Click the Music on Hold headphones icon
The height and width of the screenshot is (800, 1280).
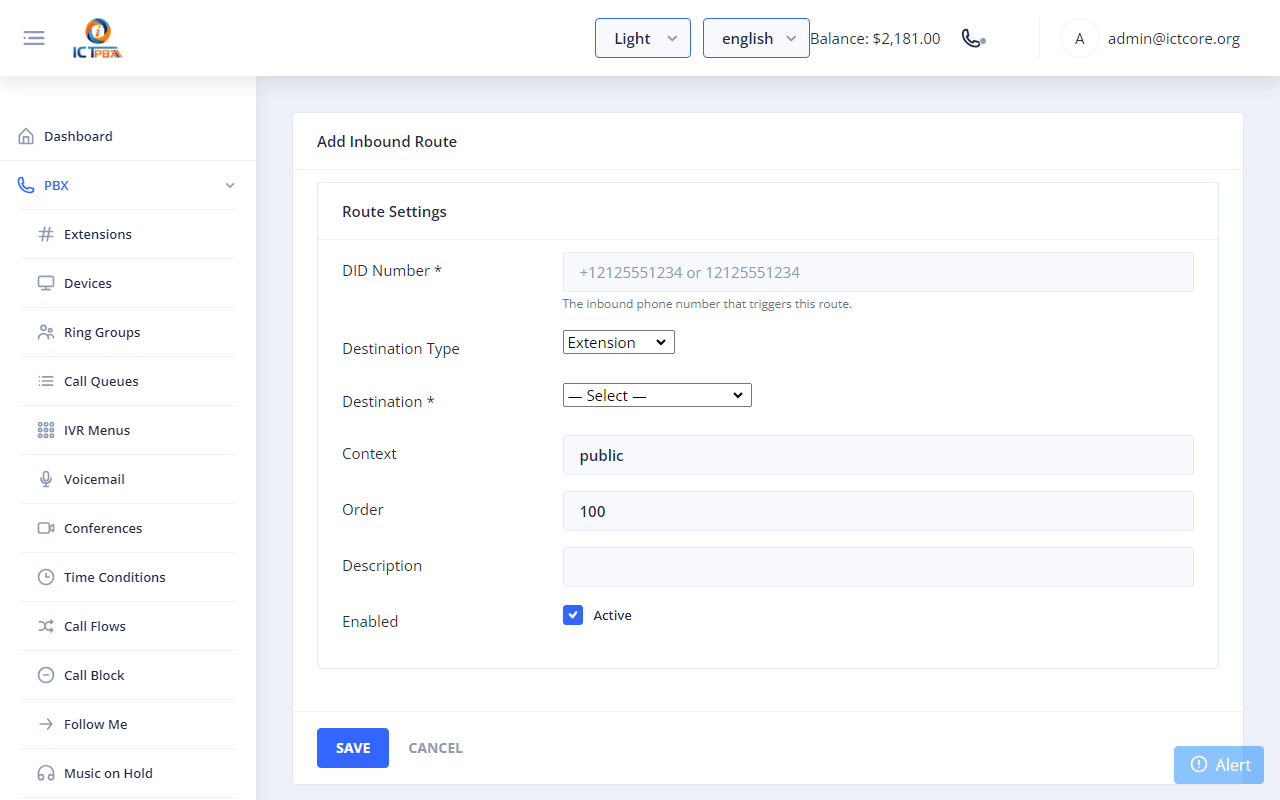[46, 773]
